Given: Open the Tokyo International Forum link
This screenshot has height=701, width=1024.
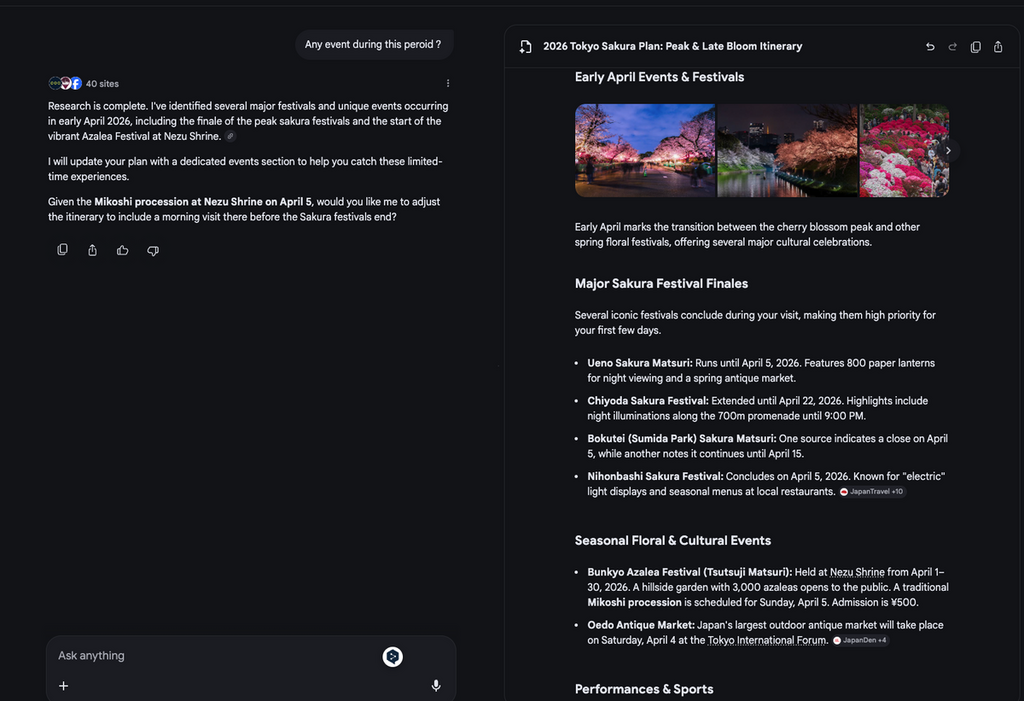Looking at the screenshot, I should click(x=766, y=640).
